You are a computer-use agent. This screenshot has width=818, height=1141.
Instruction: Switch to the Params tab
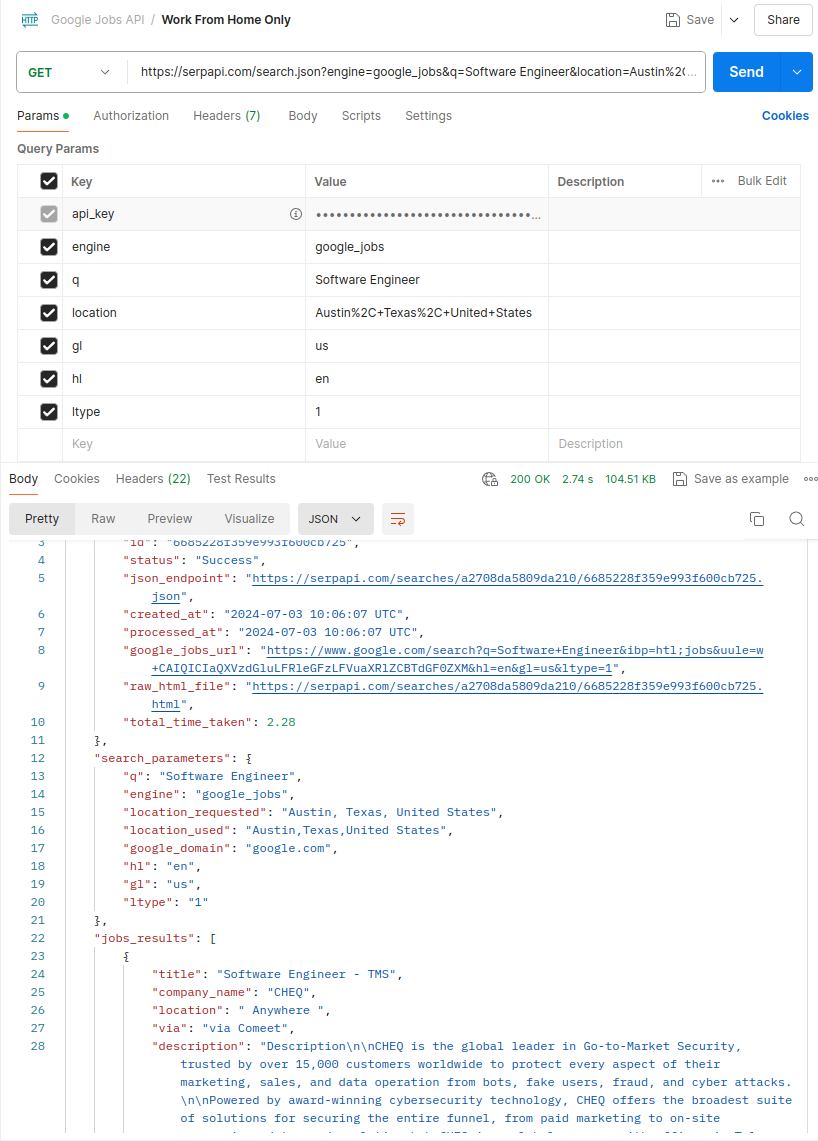pos(43,116)
